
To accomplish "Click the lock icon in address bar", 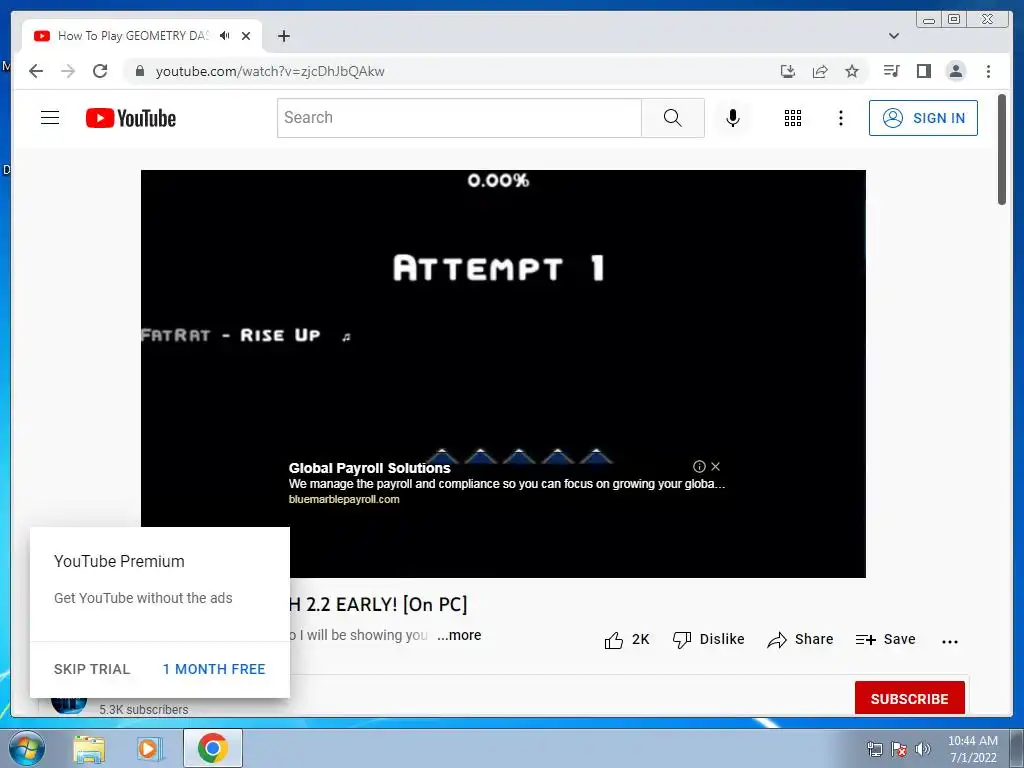I will coord(139,71).
